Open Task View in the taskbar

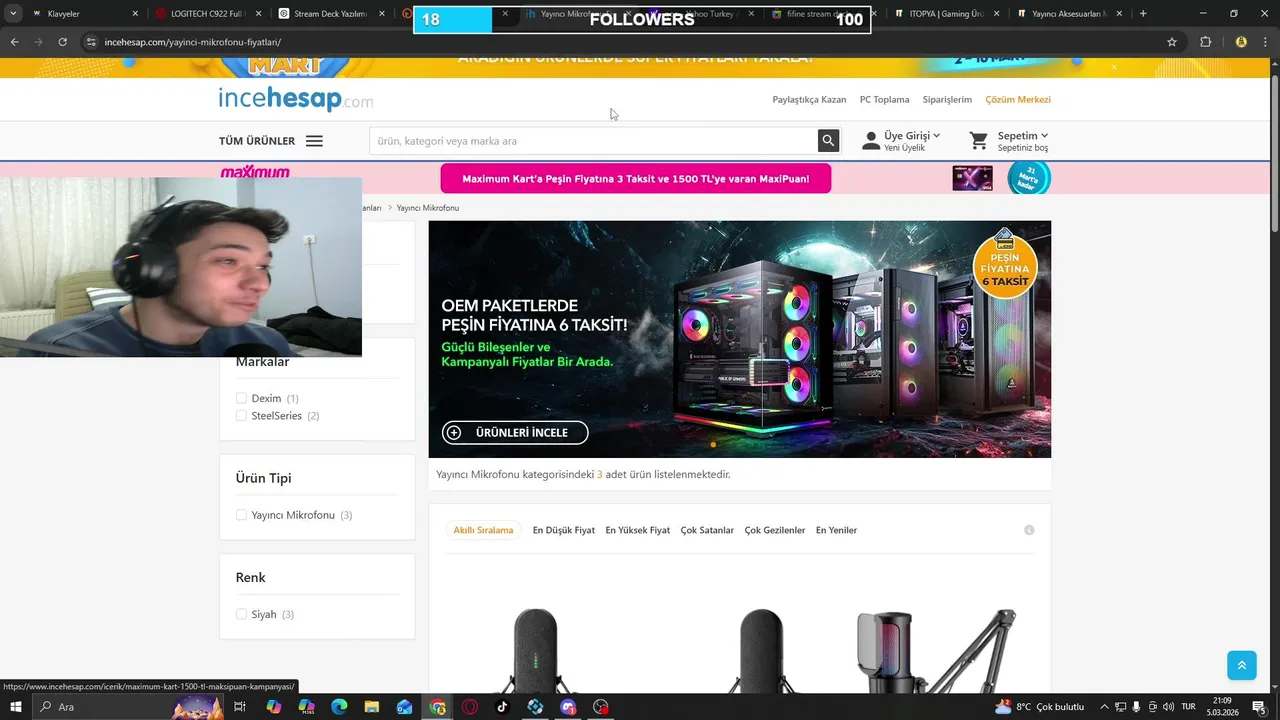[x=240, y=707]
